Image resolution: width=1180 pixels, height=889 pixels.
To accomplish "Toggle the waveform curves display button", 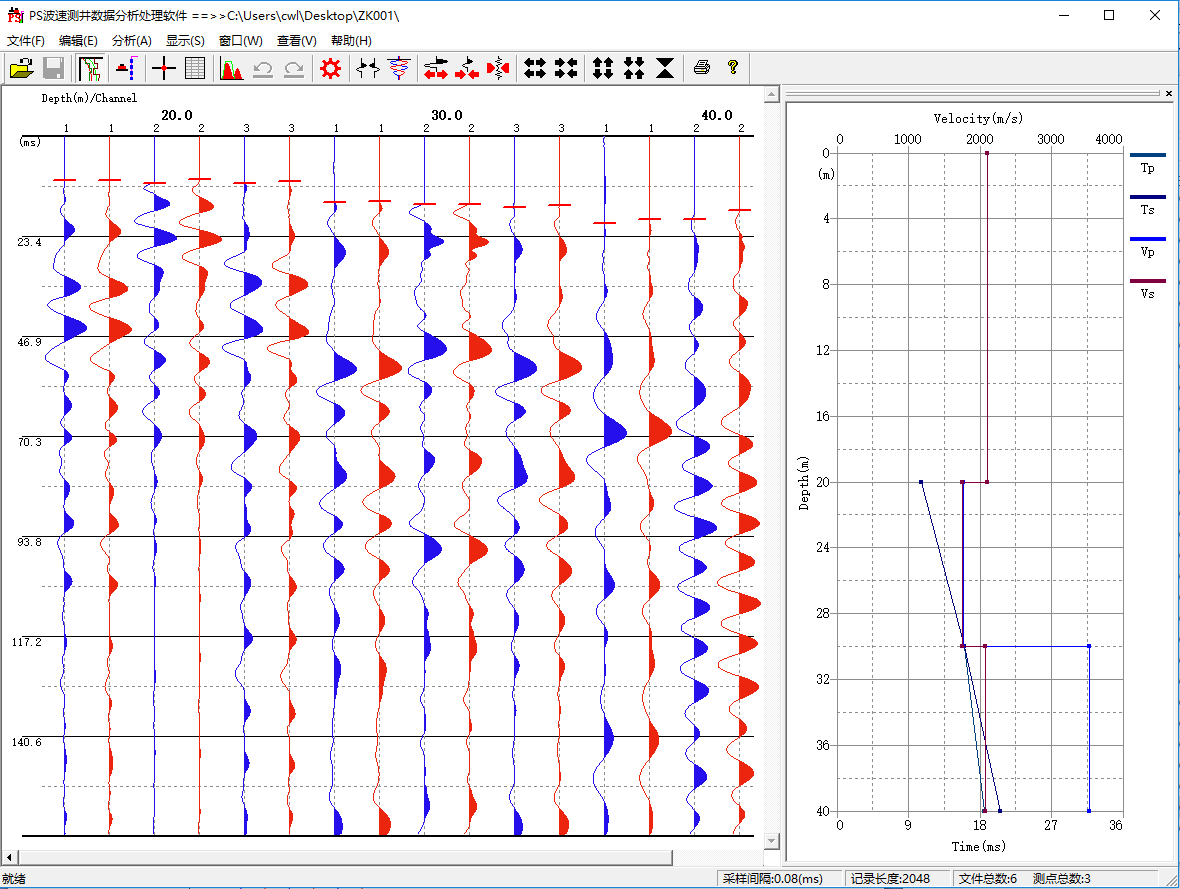I will coord(92,68).
